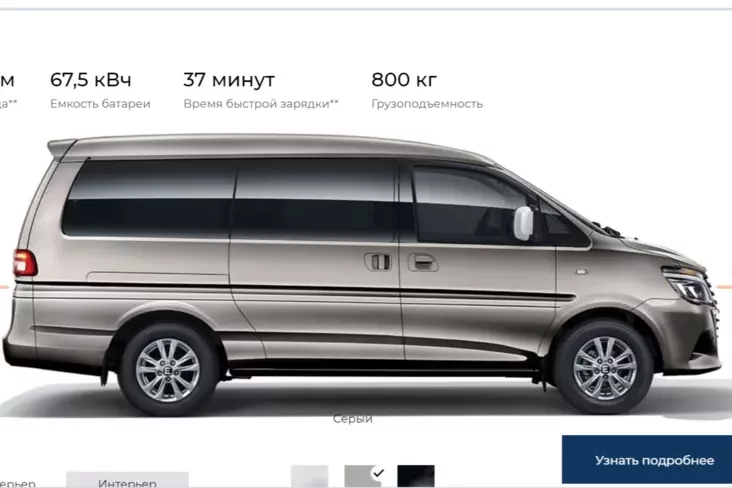Click the van's side mirror
This screenshot has height=488, width=732.
(523, 223)
